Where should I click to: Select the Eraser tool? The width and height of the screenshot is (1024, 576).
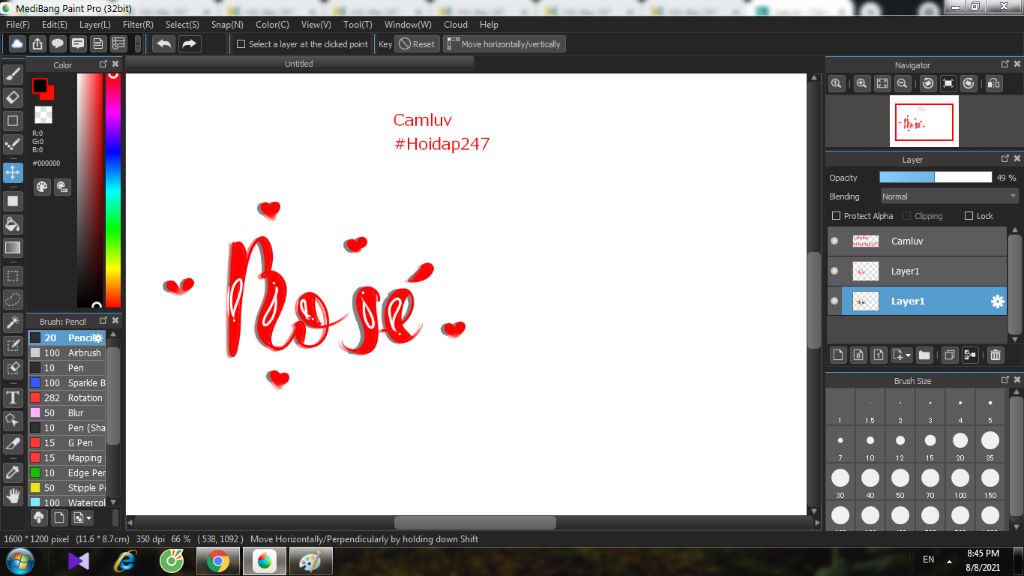tap(12, 97)
